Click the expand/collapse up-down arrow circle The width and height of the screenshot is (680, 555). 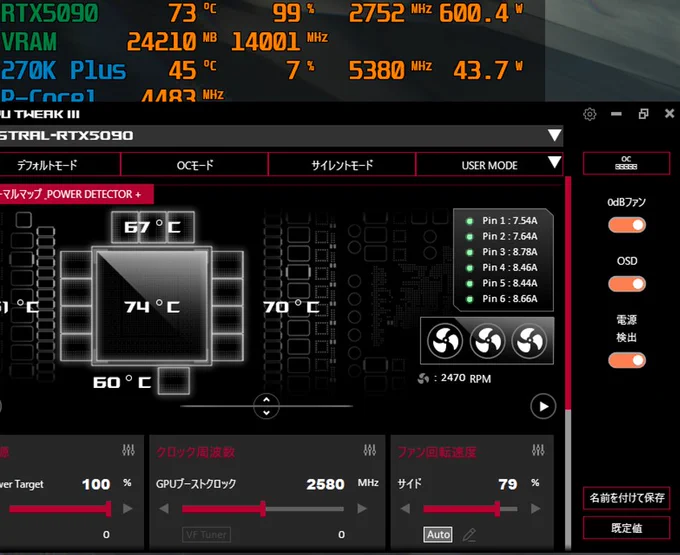(x=266, y=406)
